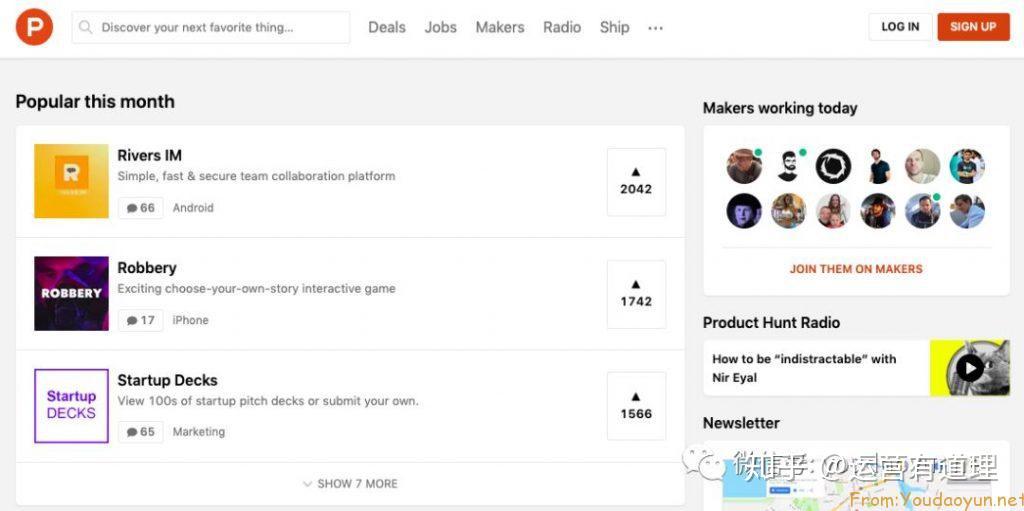Open Rivers IM comments count 66
Screen dimensions: 1024x511
pyautogui.click(x=140, y=208)
